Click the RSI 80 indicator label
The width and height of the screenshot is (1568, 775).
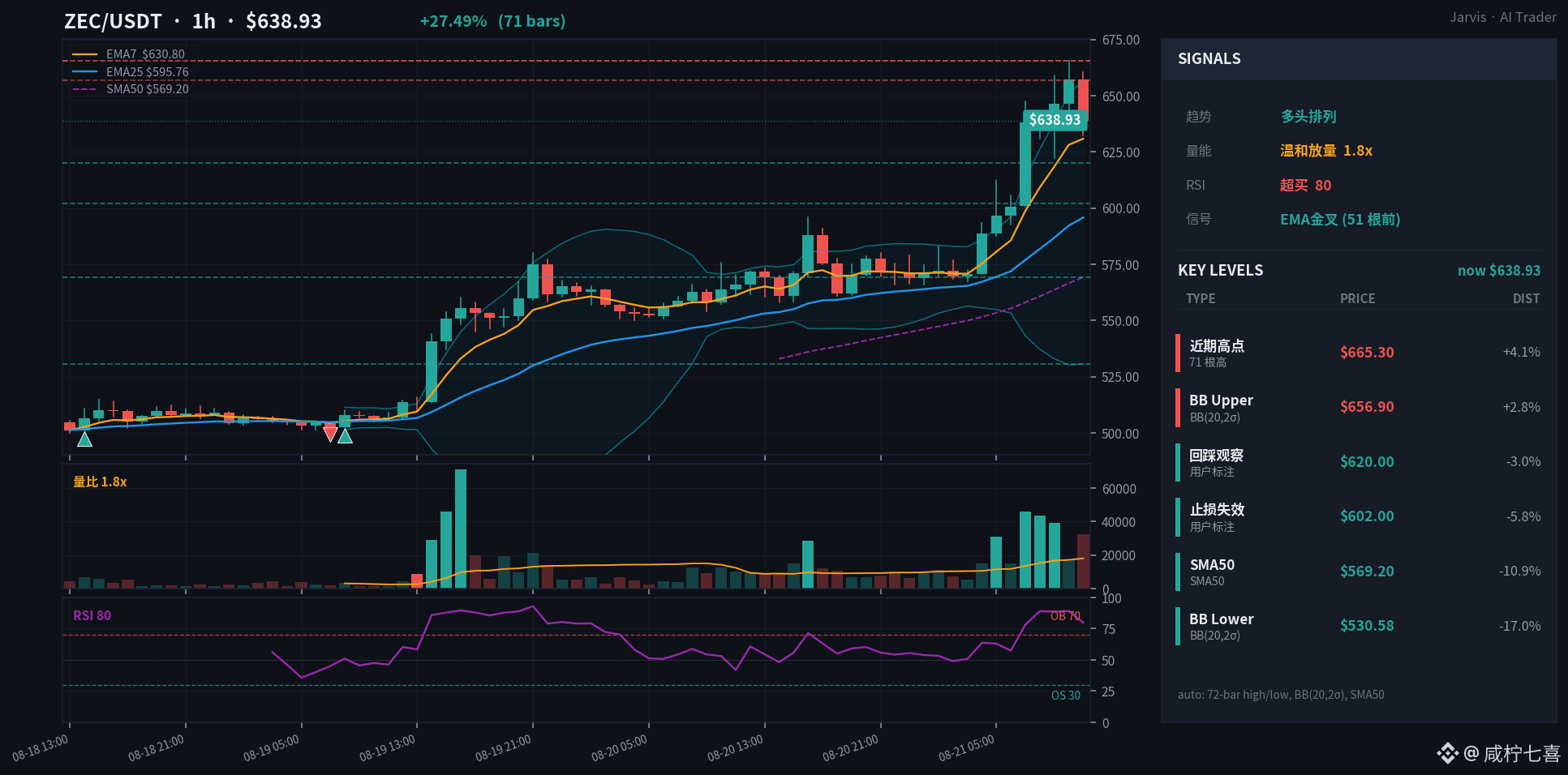click(92, 615)
